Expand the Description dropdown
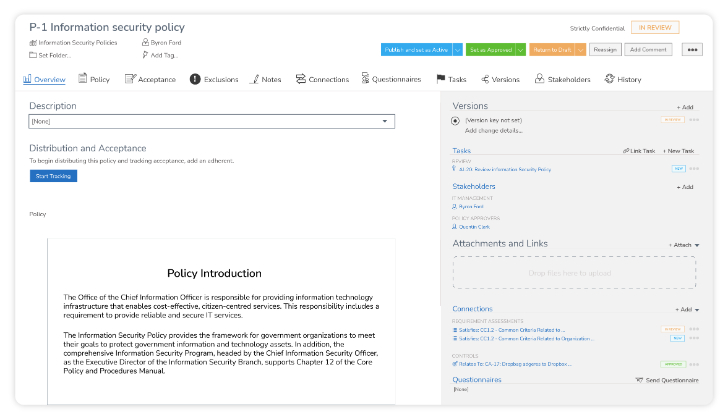This screenshot has height=412, width=728. (x=385, y=122)
